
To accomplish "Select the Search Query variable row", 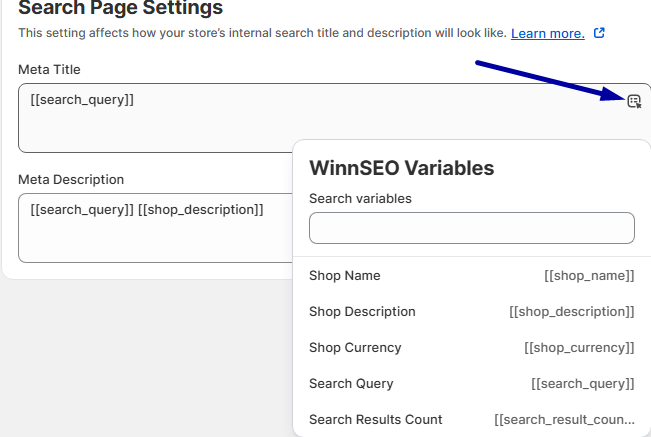I will 472,383.
